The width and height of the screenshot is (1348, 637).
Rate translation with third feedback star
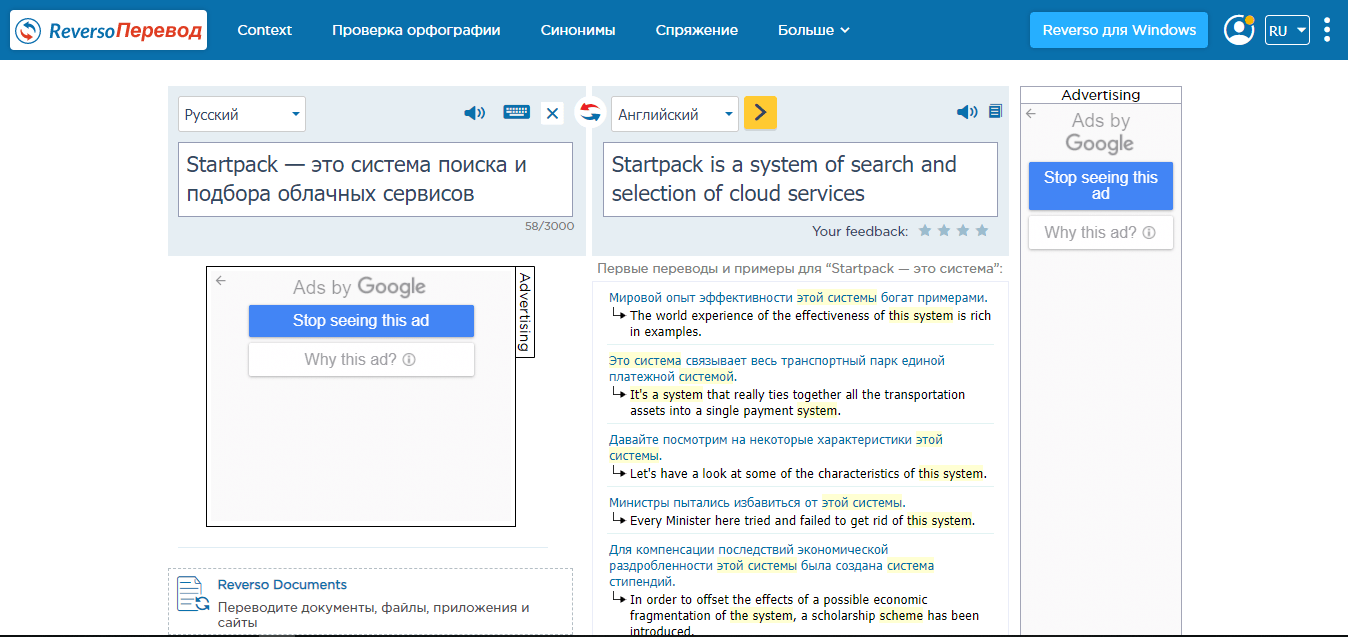[963, 231]
